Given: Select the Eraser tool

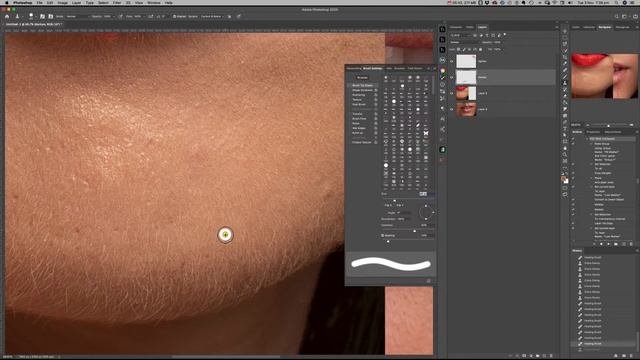Looking at the screenshot, I should (565, 96).
